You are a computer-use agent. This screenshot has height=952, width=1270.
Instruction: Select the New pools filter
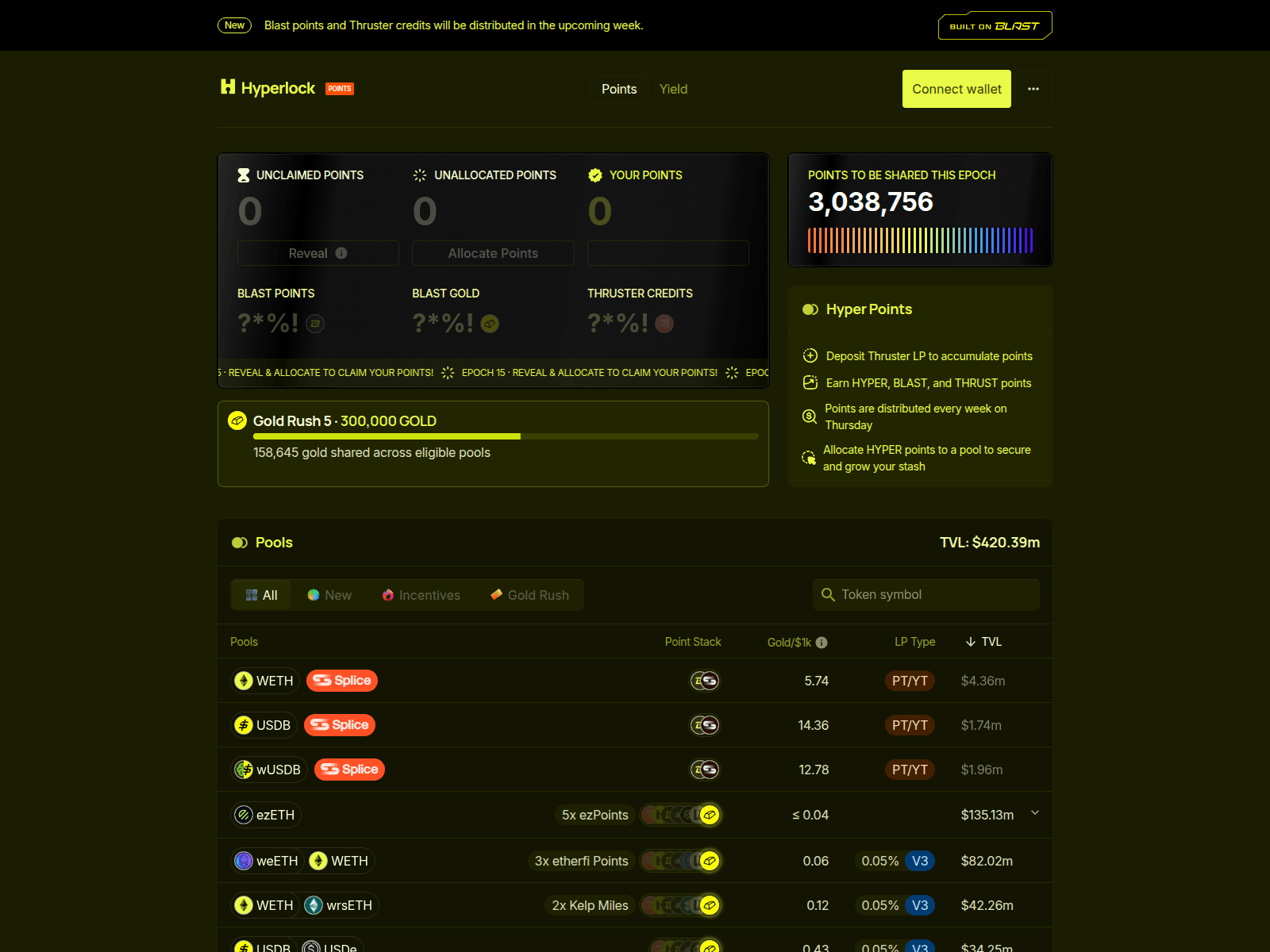(x=329, y=595)
